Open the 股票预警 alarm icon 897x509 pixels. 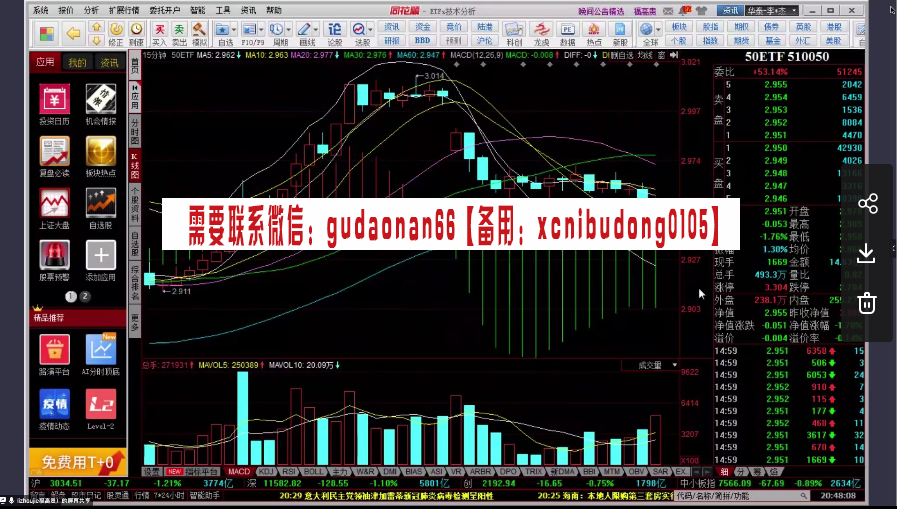(54, 260)
